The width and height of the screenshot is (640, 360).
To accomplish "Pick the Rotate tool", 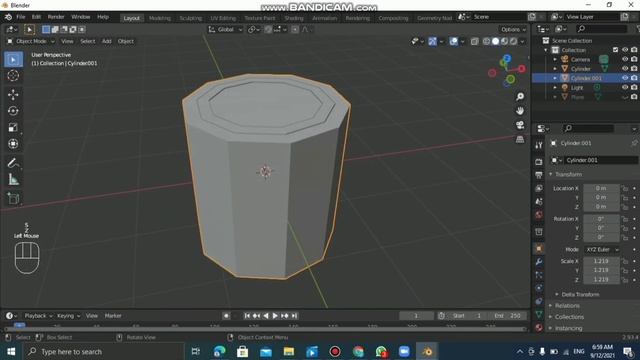I will point(13,111).
